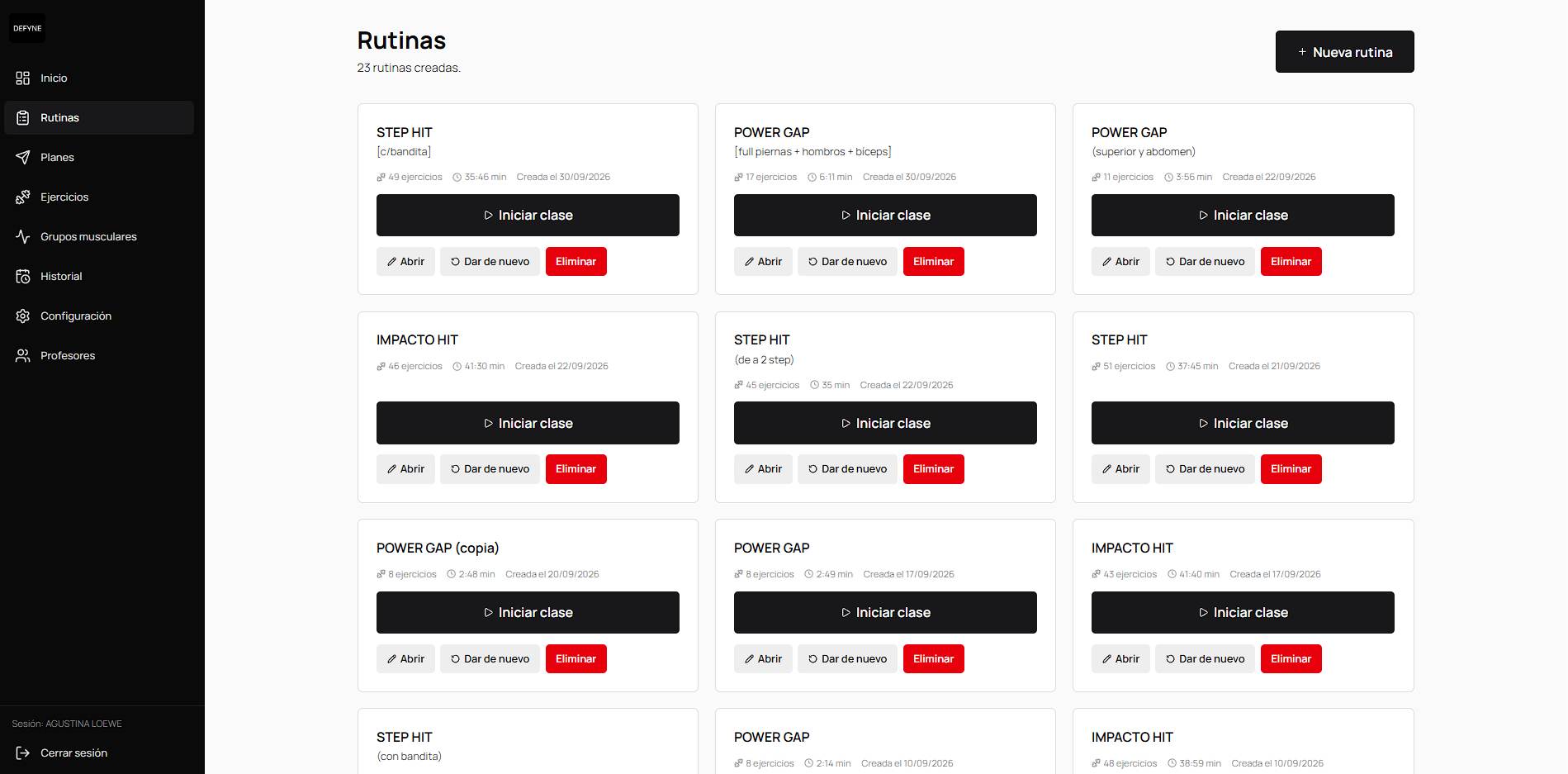Click the Cerrar sesión label
Screen dimensions: 1568x774
click(x=73, y=753)
